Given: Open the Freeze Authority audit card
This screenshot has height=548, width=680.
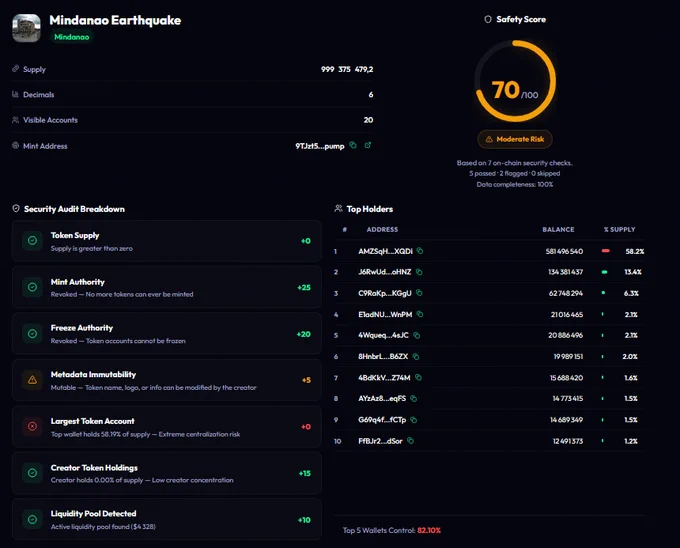Looking at the screenshot, I should (x=167, y=333).
